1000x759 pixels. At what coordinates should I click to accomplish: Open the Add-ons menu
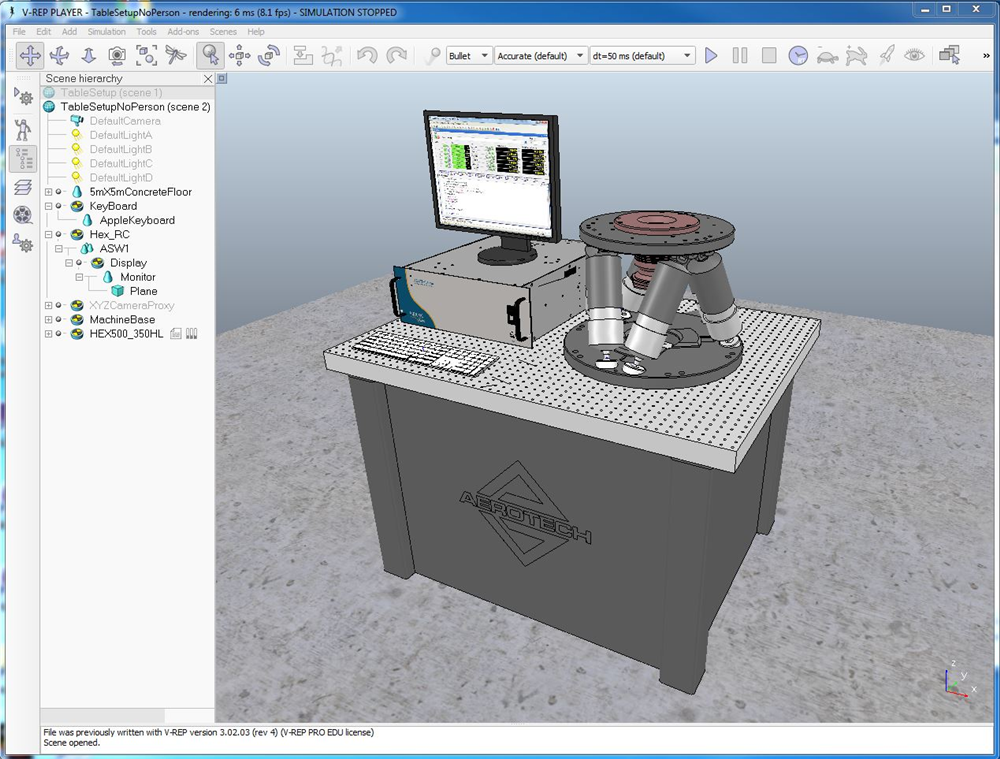(x=183, y=31)
